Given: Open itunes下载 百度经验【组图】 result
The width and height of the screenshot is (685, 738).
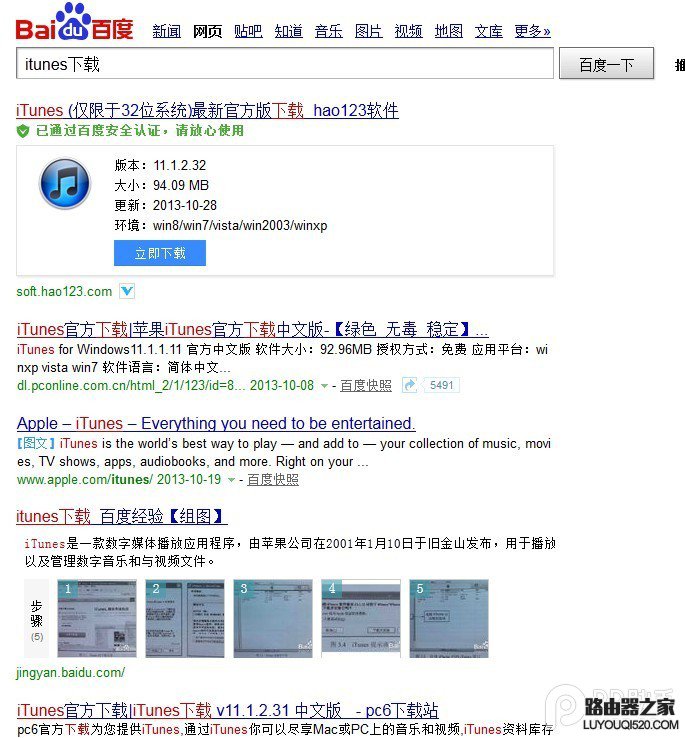Looking at the screenshot, I should click(121, 516).
